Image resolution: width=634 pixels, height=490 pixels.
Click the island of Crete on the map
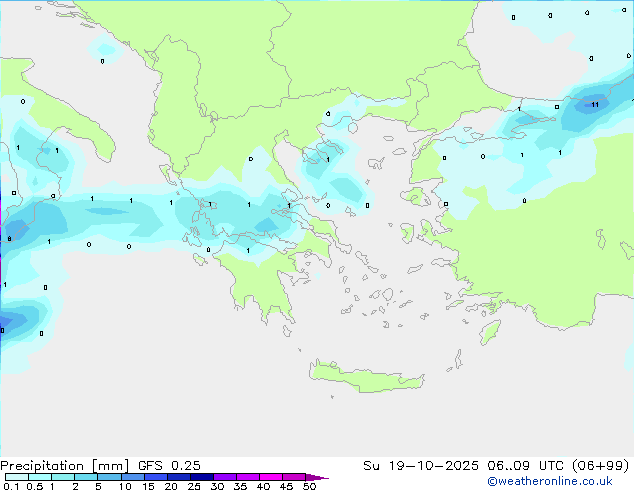pyautogui.click(x=366, y=377)
